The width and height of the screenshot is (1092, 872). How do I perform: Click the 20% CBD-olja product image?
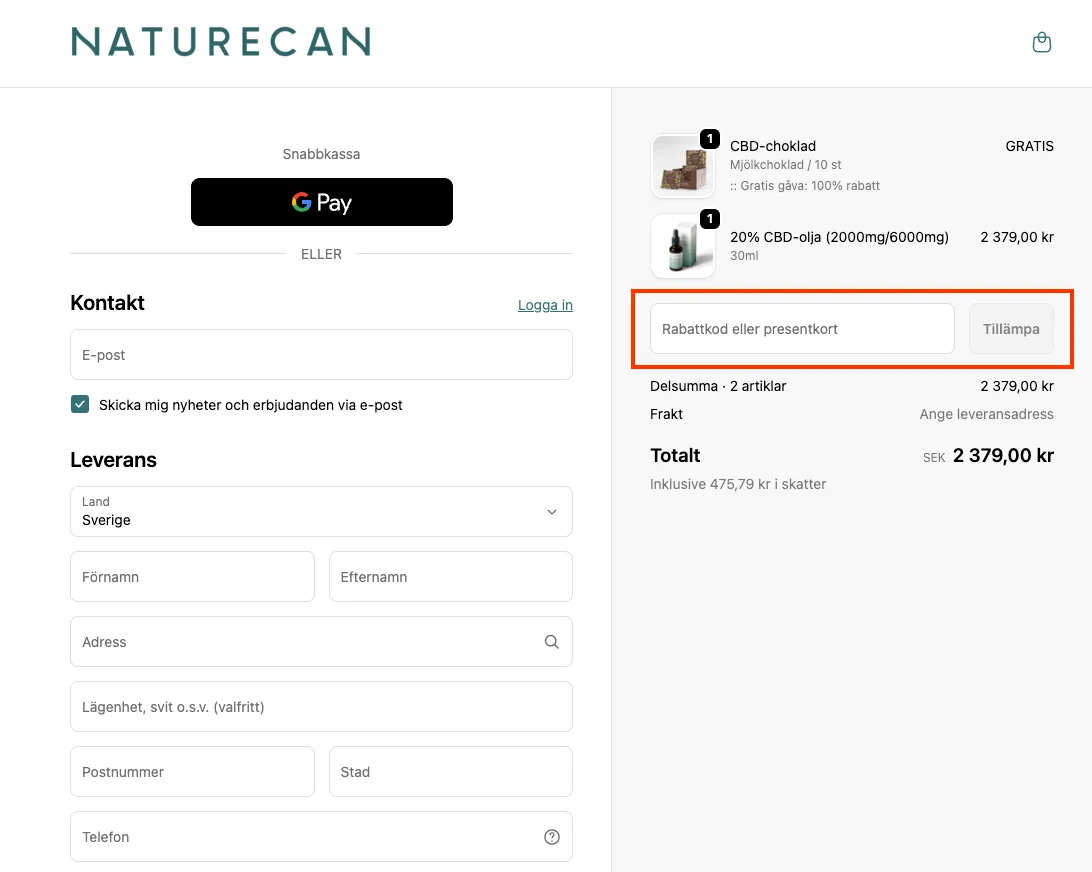(683, 246)
